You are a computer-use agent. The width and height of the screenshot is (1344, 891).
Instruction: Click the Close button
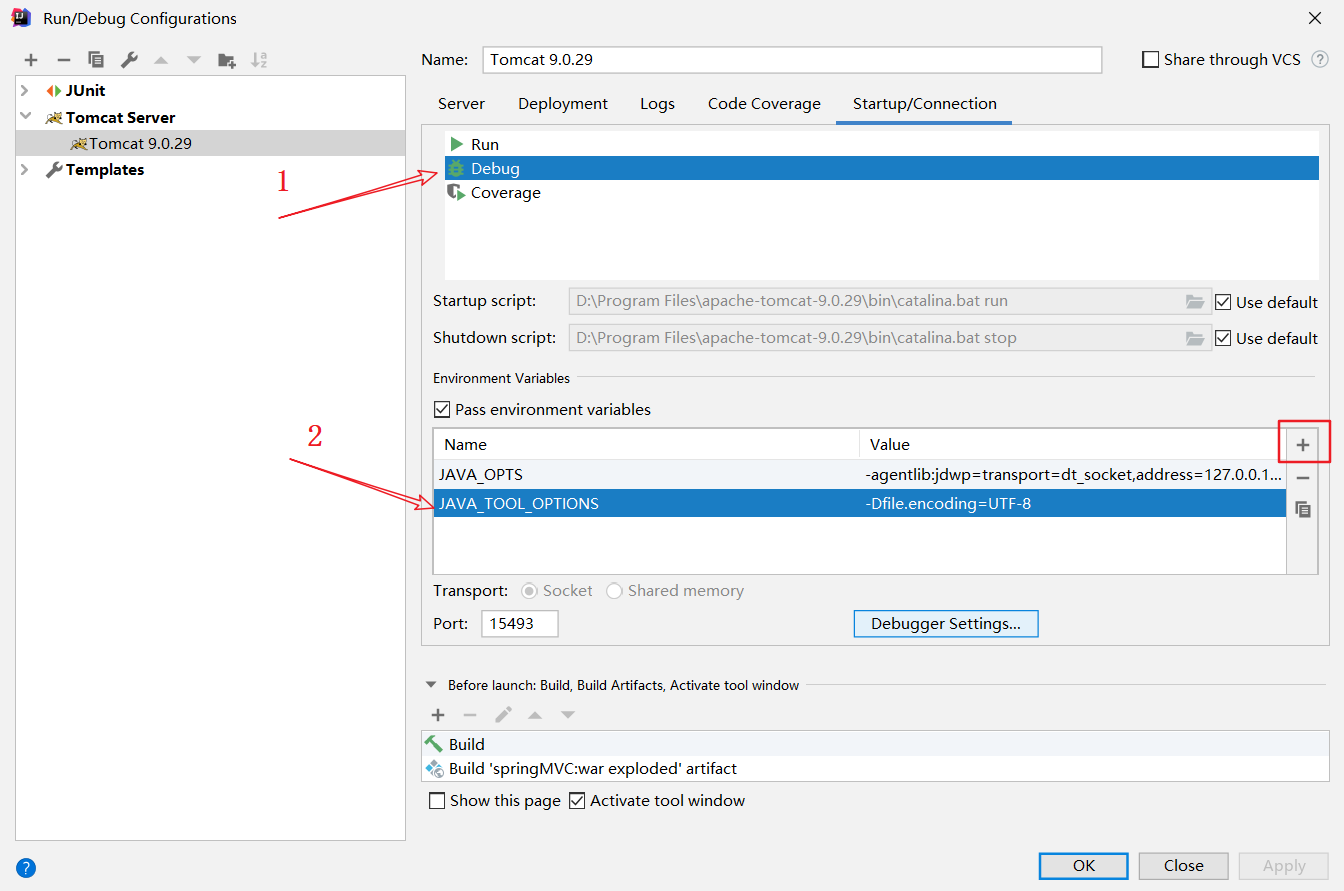(1183, 866)
